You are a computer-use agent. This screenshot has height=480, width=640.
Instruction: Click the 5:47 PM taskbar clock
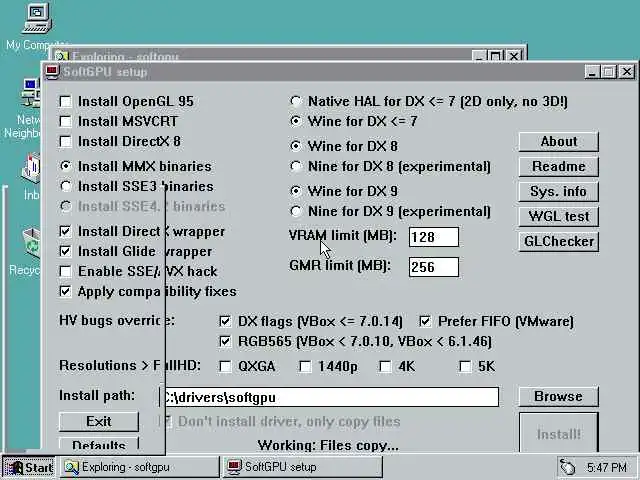[x=607, y=467]
